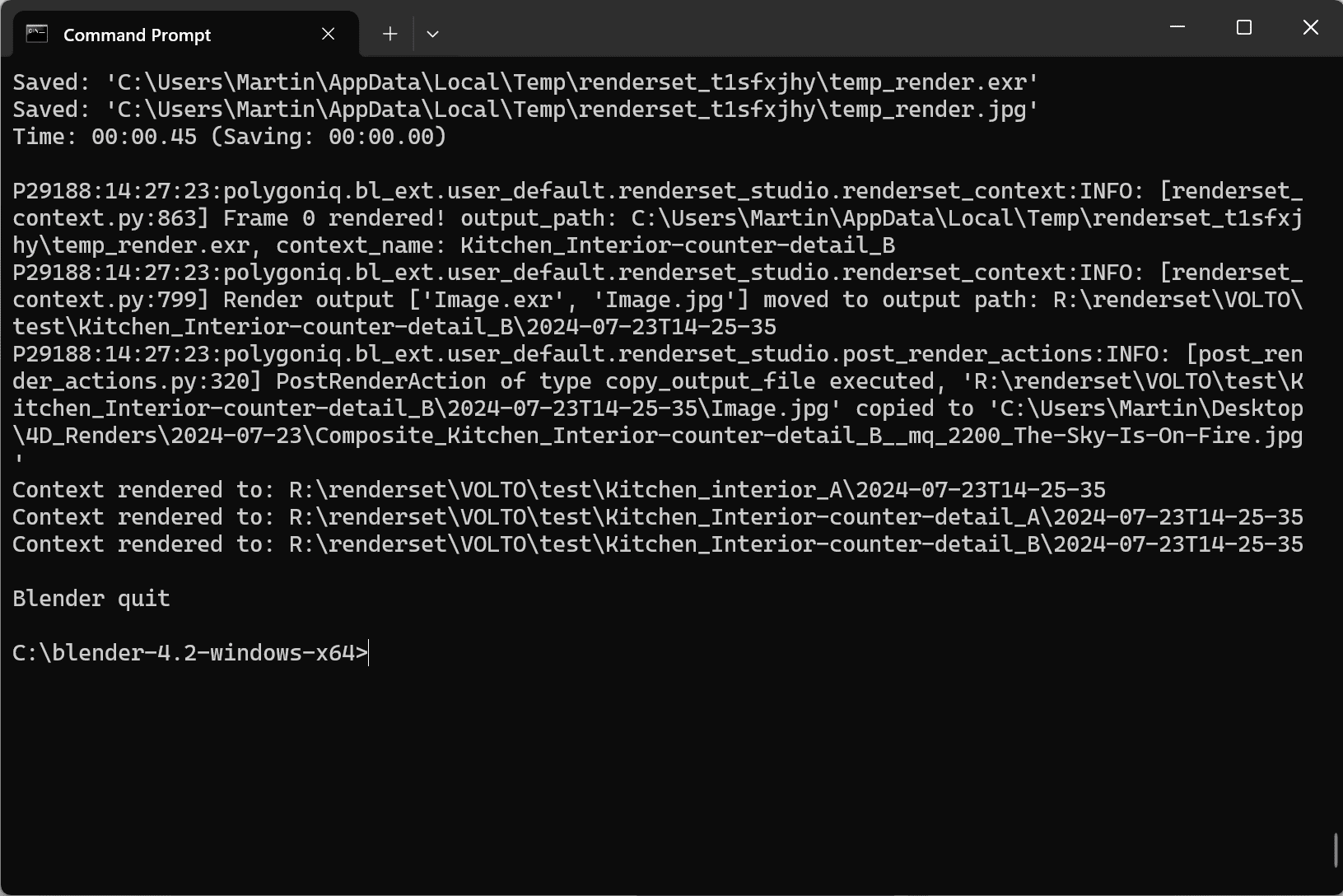Click the Command Prompt tab title text
The height and width of the screenshot is (896, 1343).
[137, 35]
